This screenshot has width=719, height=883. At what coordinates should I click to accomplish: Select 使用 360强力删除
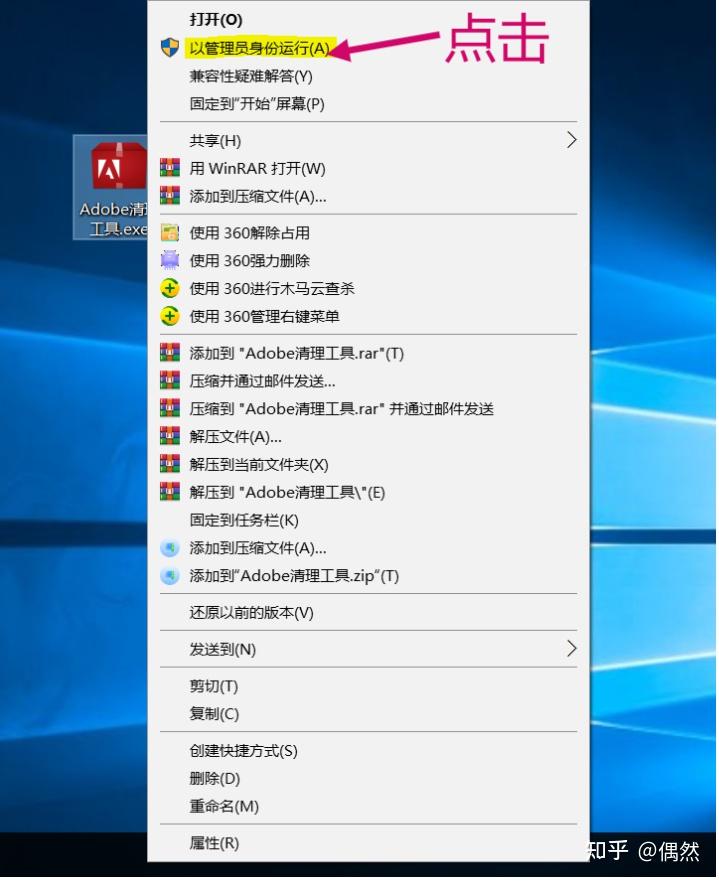(x=249, y=260)
